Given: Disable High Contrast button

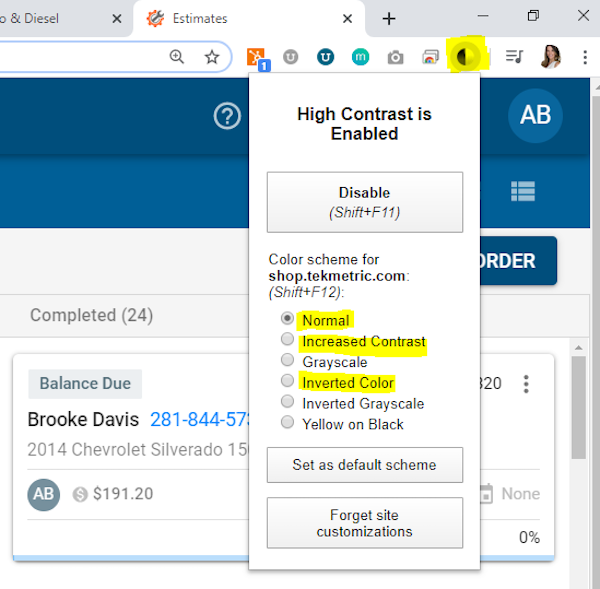Looking at the screenshot, I should tap(365, 202).
